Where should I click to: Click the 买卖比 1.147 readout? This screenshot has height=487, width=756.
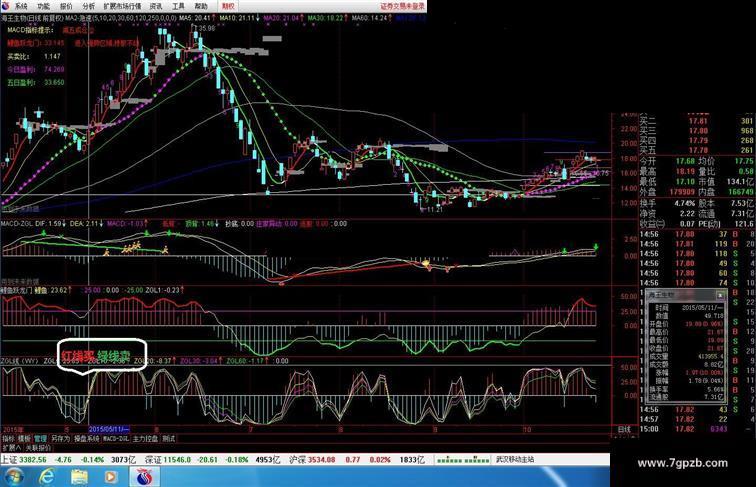click(34, 56)
